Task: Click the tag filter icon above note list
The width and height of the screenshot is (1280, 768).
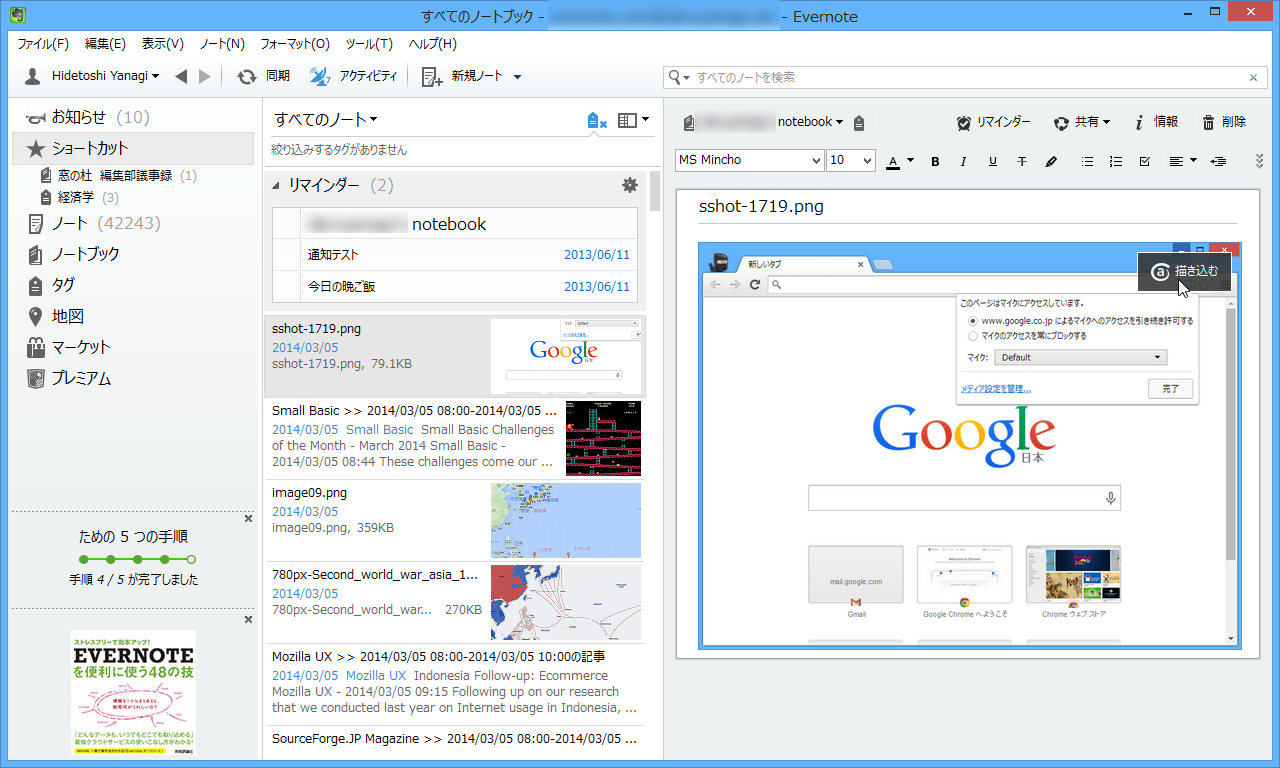Action: point(597,121)
